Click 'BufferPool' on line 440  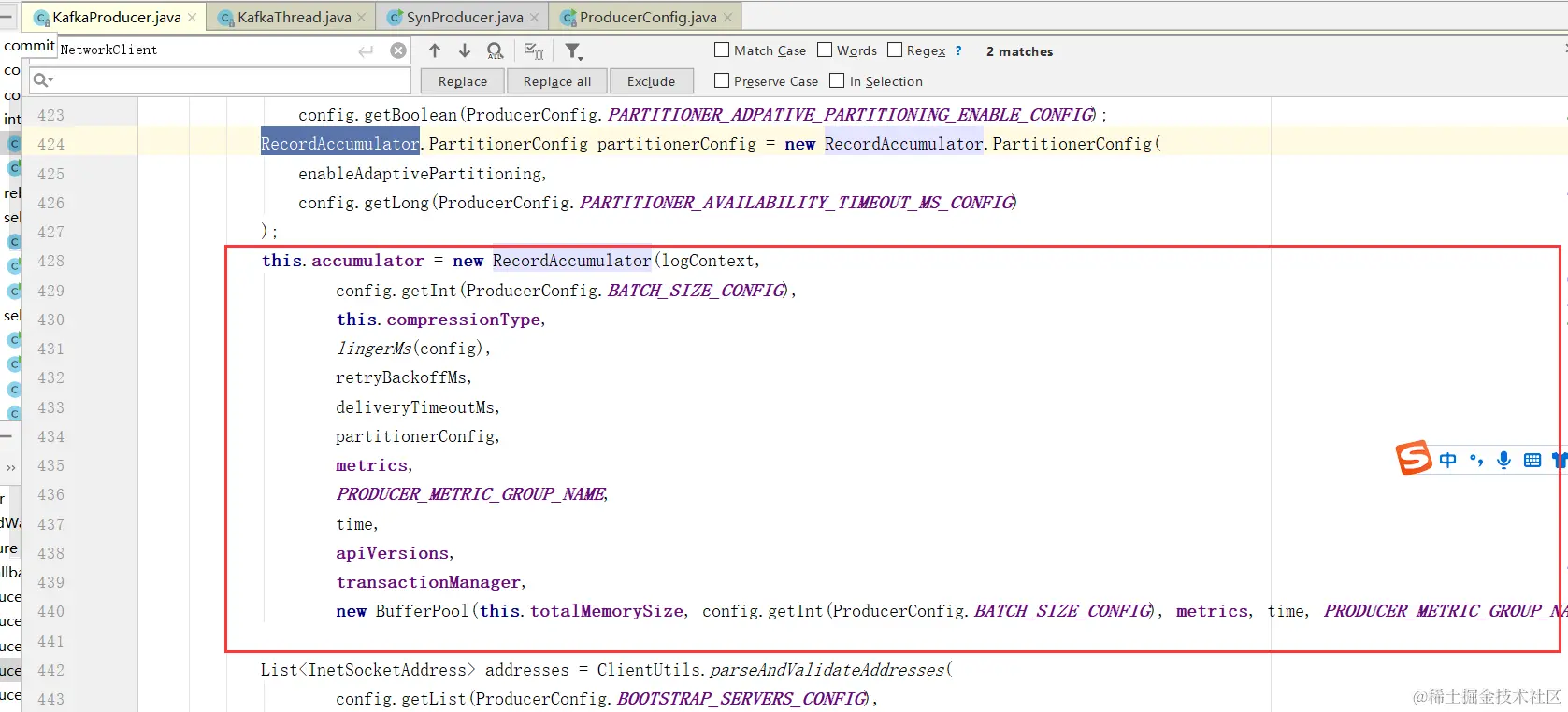422,611
